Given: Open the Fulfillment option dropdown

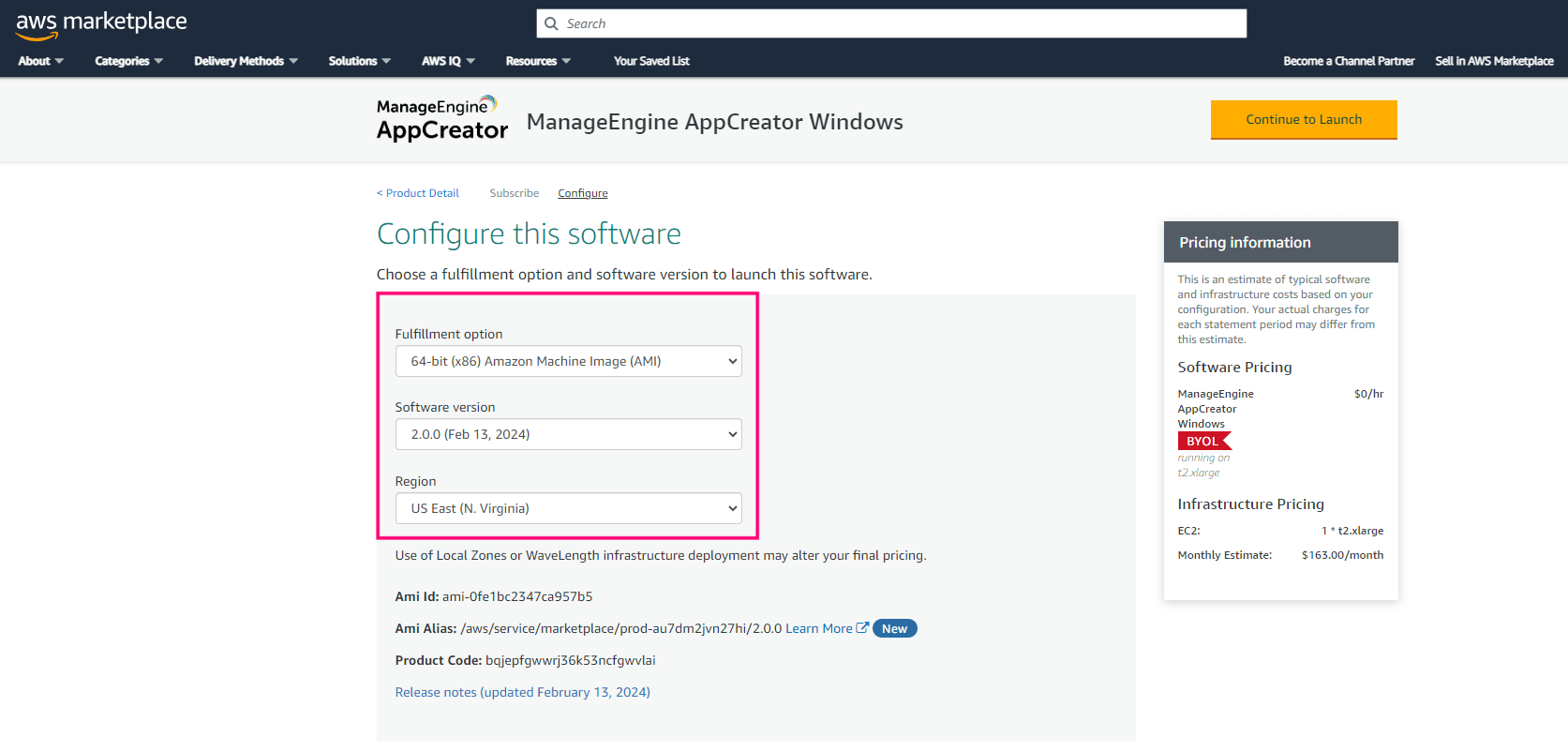Looking at the screenshot, I should point(568,361).
